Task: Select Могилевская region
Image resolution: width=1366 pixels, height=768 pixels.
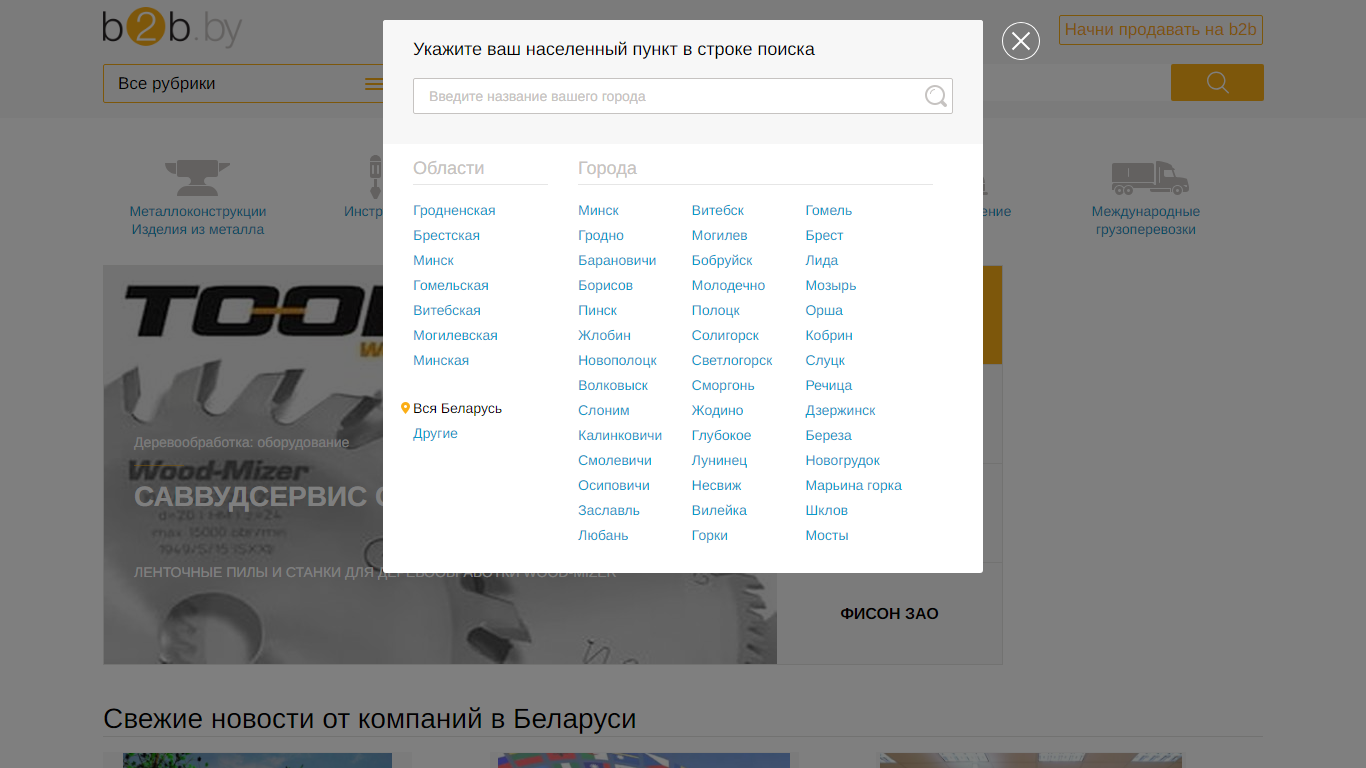Action: (x=455, y=335)
